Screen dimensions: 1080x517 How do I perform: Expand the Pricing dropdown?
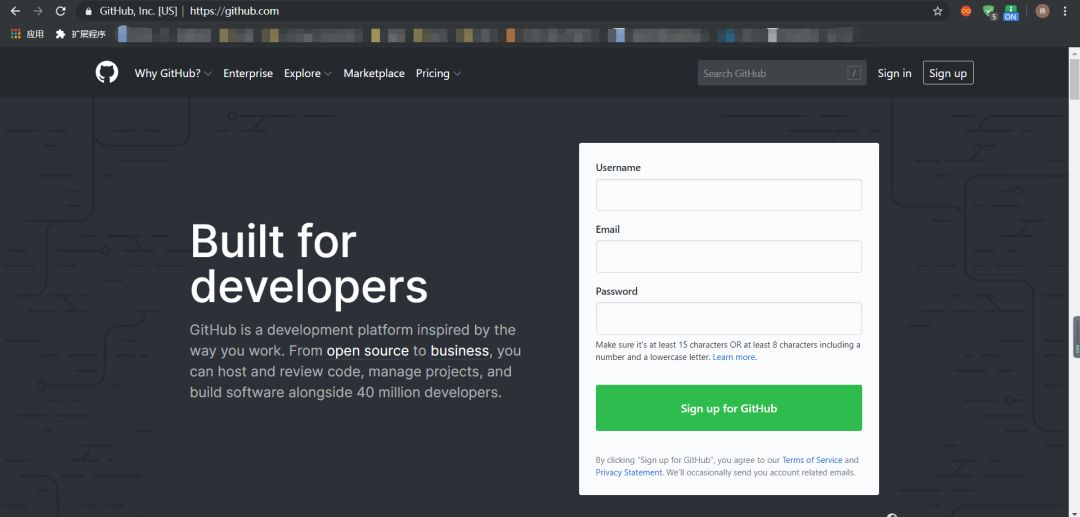438,73
